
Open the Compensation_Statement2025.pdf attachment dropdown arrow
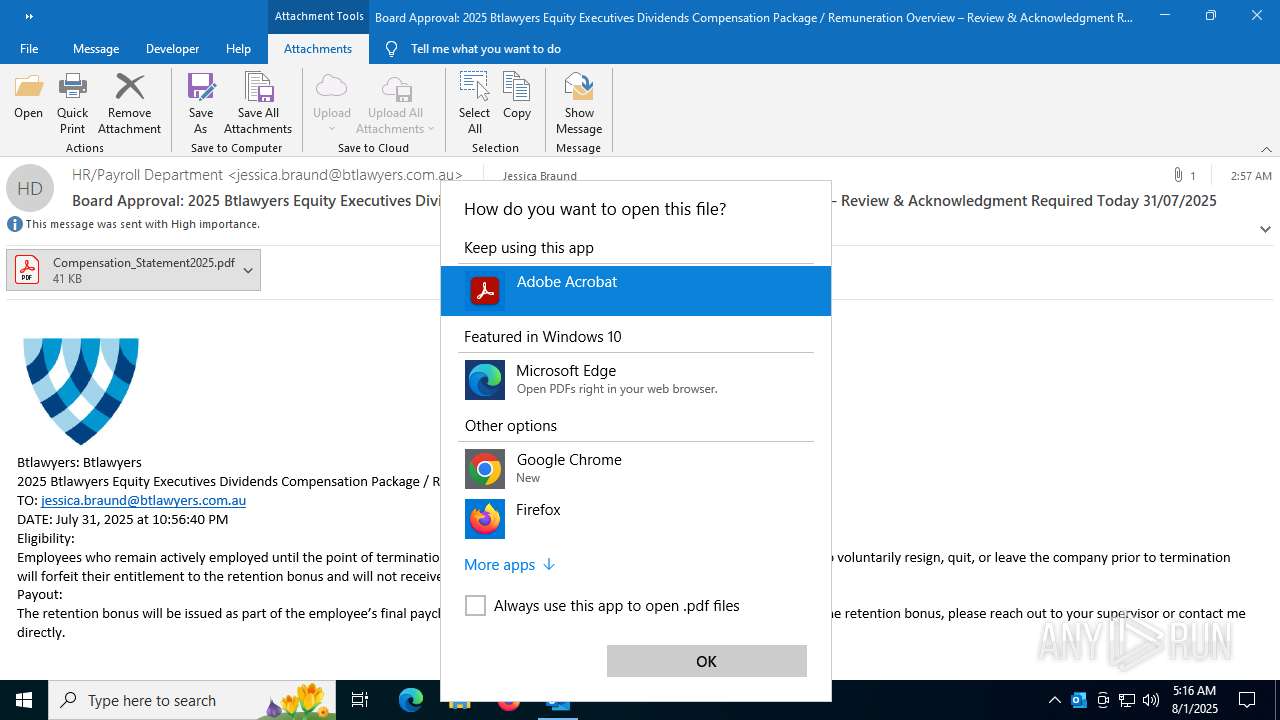[x=248, y=270]
